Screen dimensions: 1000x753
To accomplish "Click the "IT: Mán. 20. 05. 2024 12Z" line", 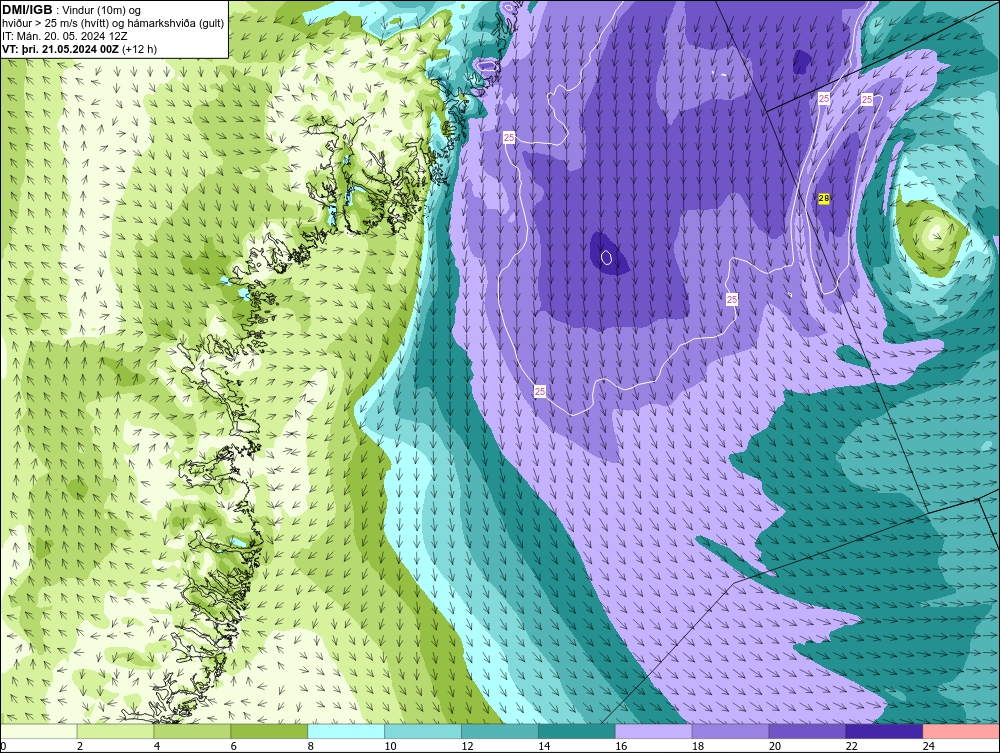I will (x=65, y=36).
